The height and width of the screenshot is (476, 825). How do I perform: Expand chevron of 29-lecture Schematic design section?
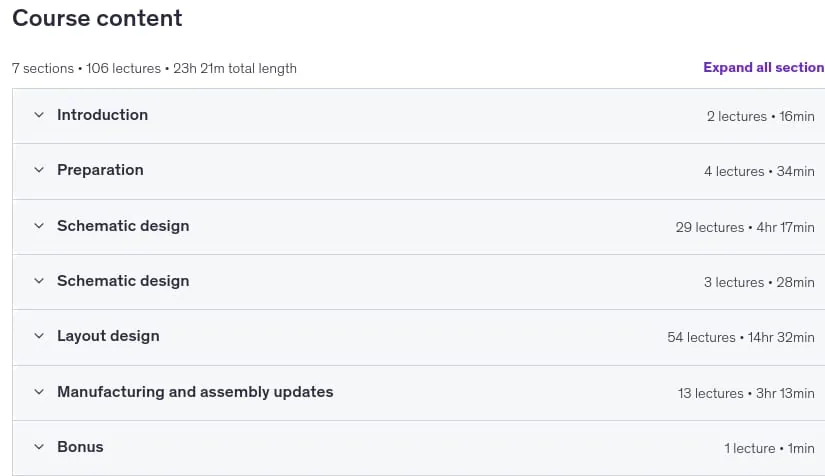[x=39, y=226]
